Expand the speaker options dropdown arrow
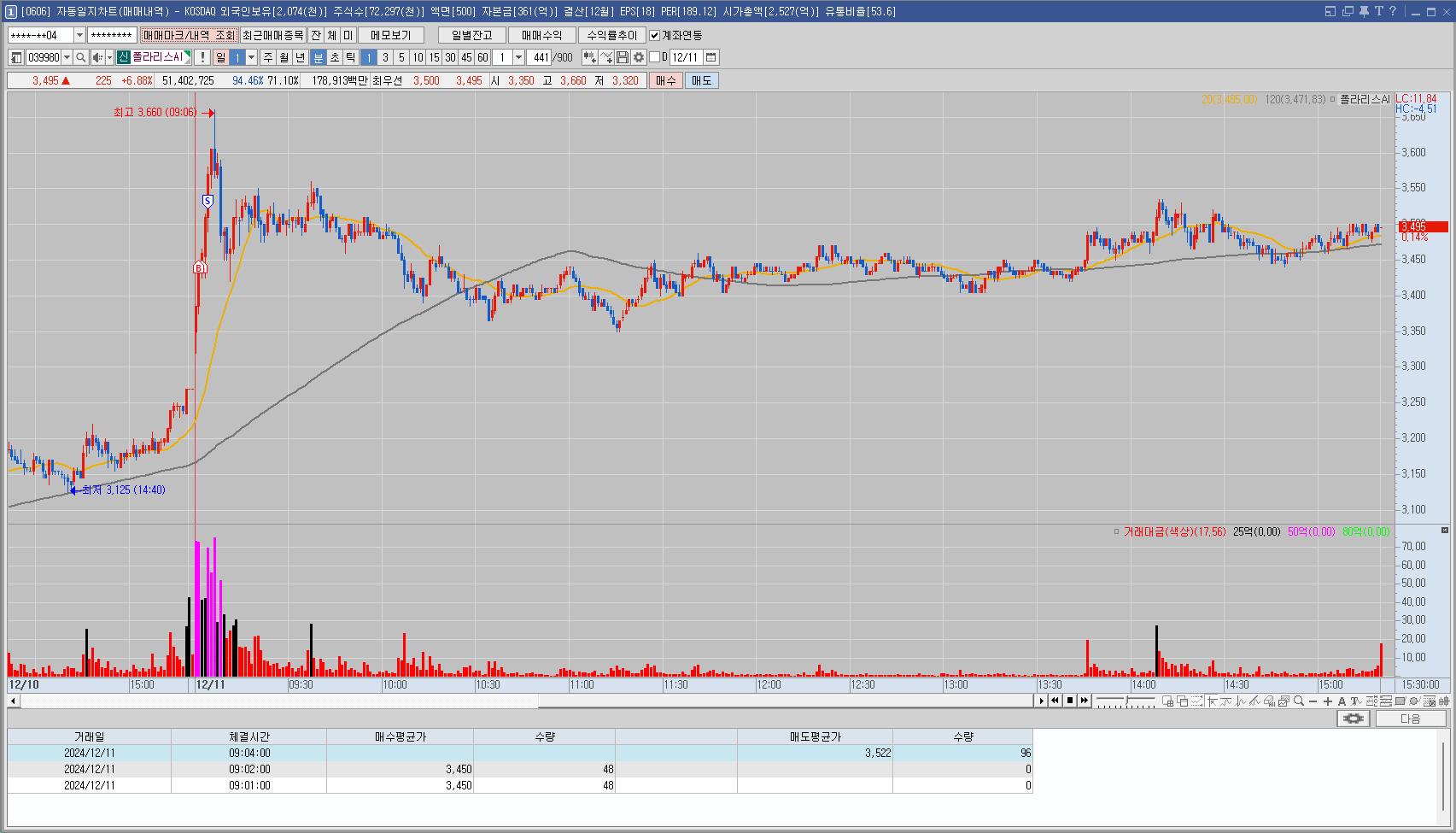This screenshot has width=1456, height=833. [109, 57]
